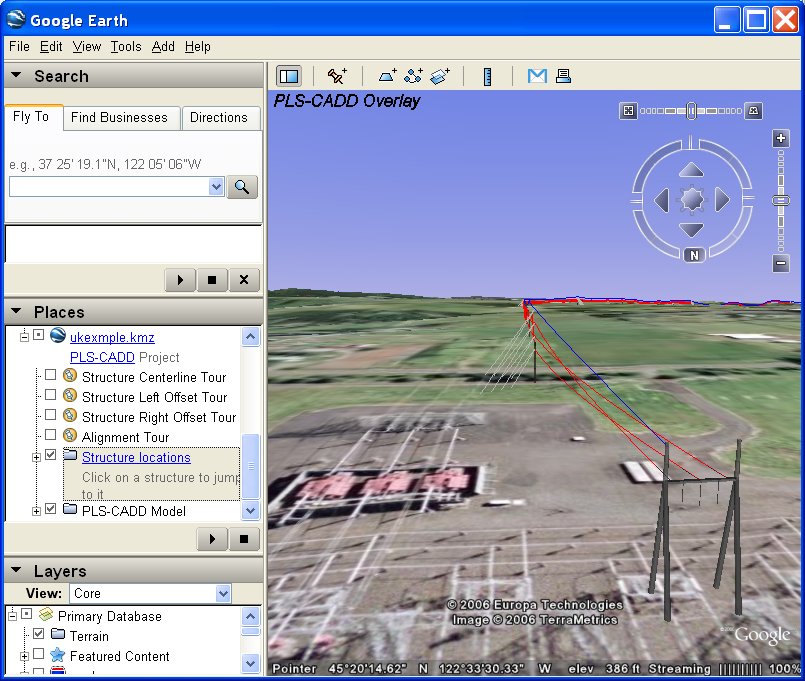Screen dimensions: 805x681
Task: Uncheck the Terrain layer checkbox
Action: [x=39, y=634]
